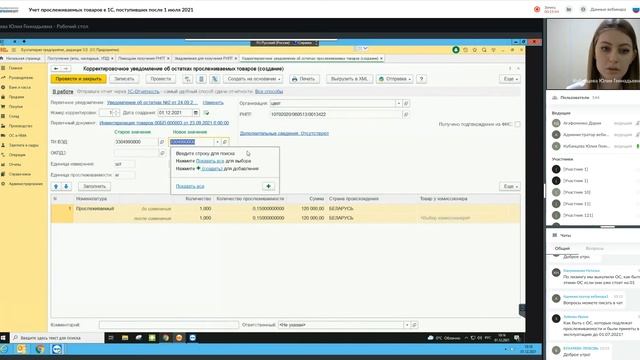640x360 pixels.
Task: Open the top Ещё menu in document toolbar
Action: 510,79
